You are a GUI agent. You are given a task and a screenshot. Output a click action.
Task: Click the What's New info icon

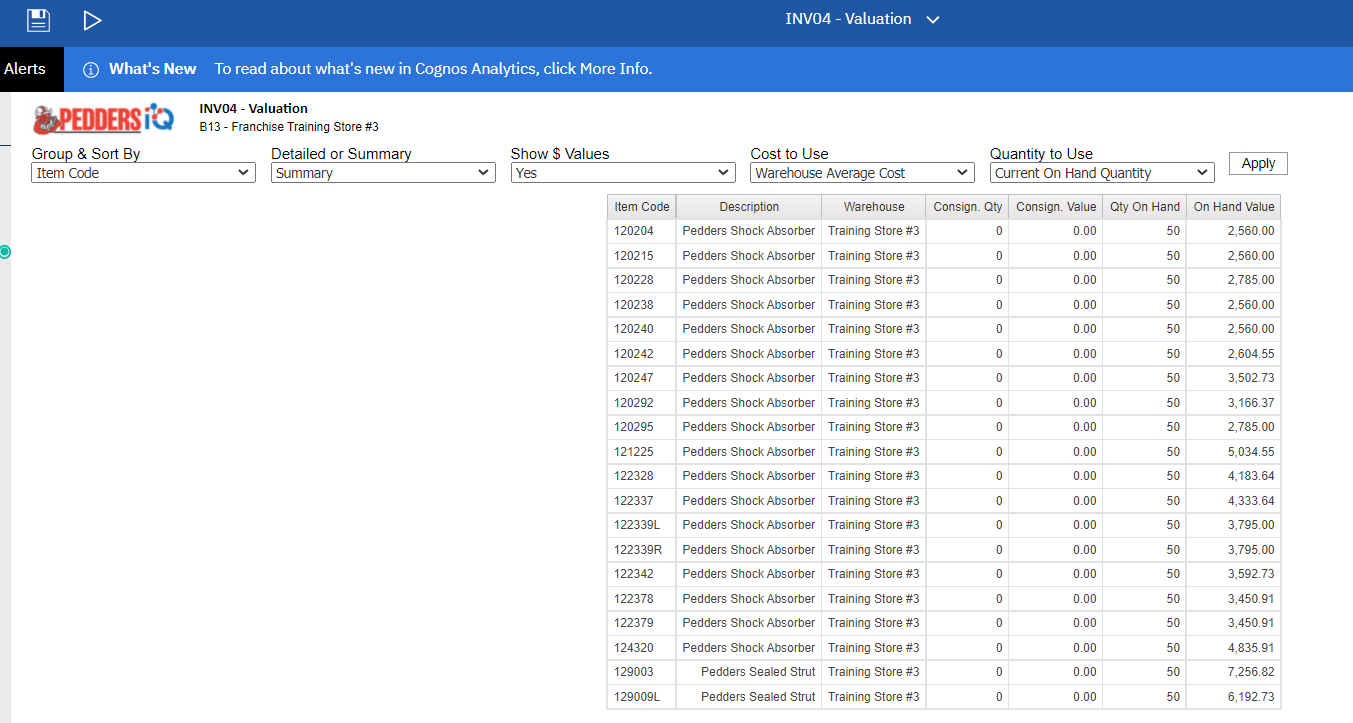91,69
